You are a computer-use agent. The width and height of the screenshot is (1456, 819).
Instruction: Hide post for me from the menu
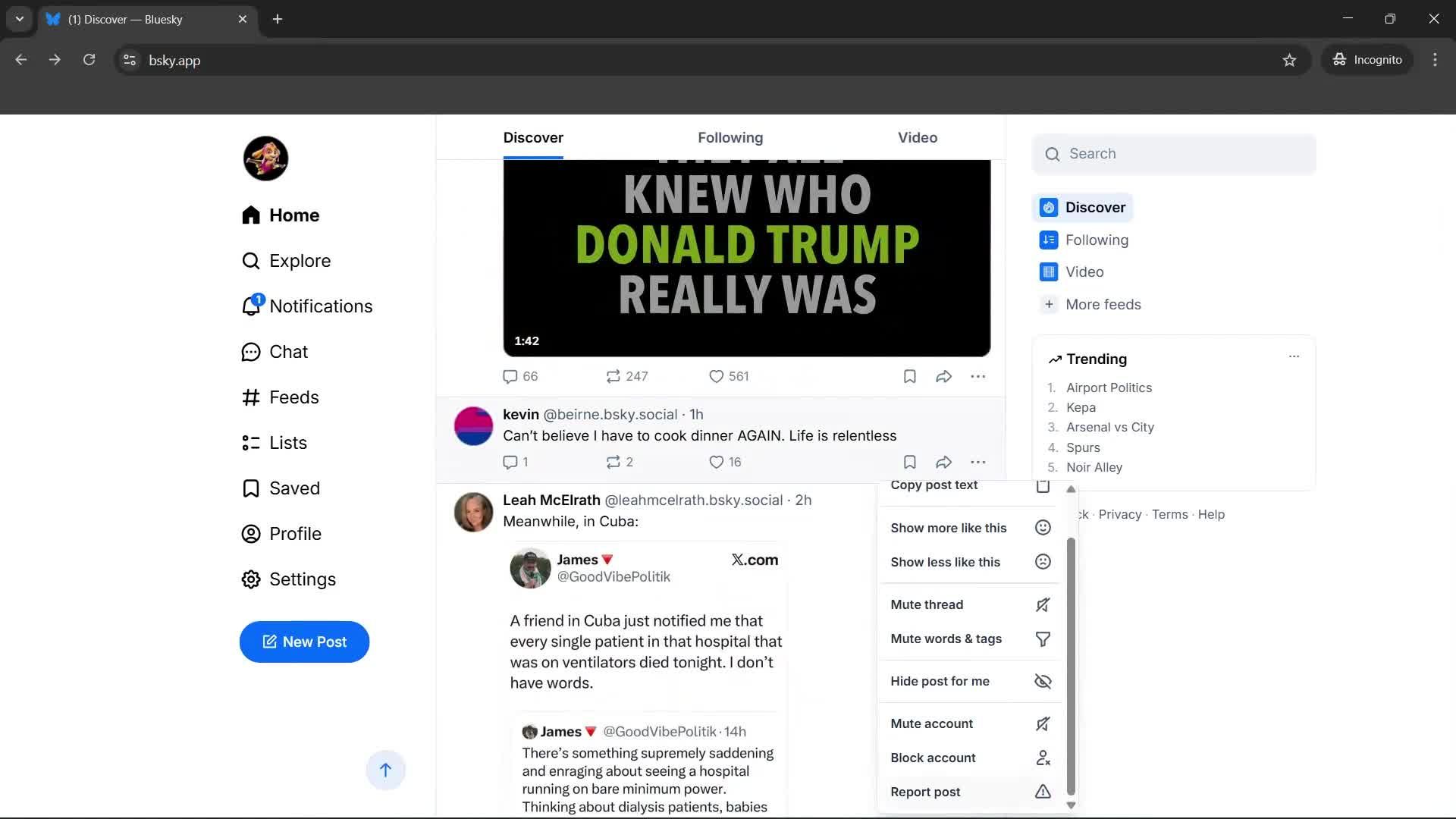coord(940,680)
